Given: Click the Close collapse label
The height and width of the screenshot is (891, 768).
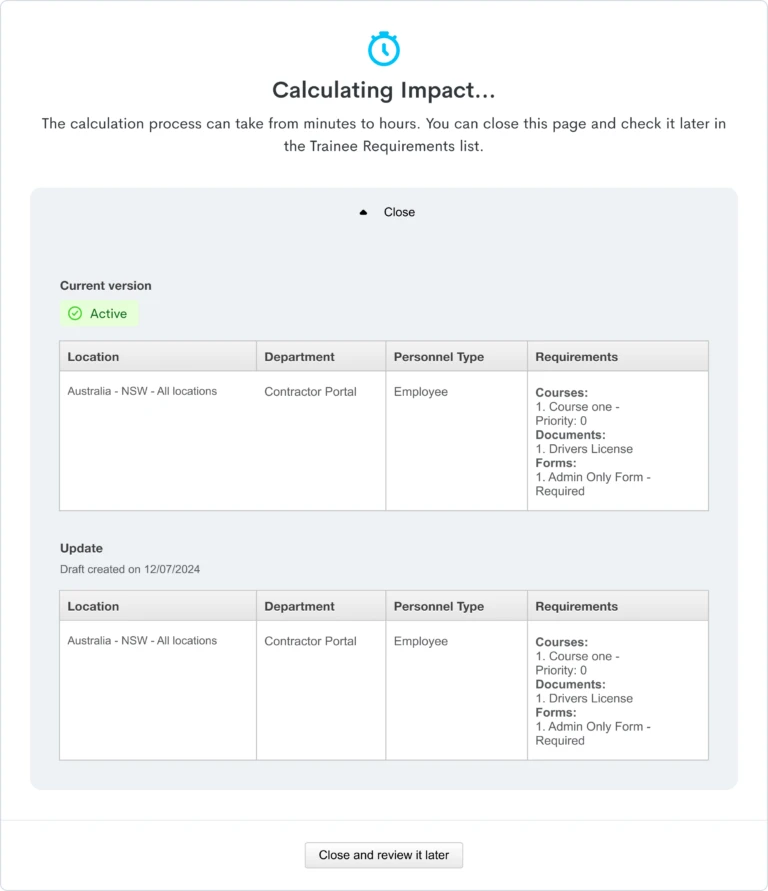Looking at the screenshot, I should click(x=399, y=212).
